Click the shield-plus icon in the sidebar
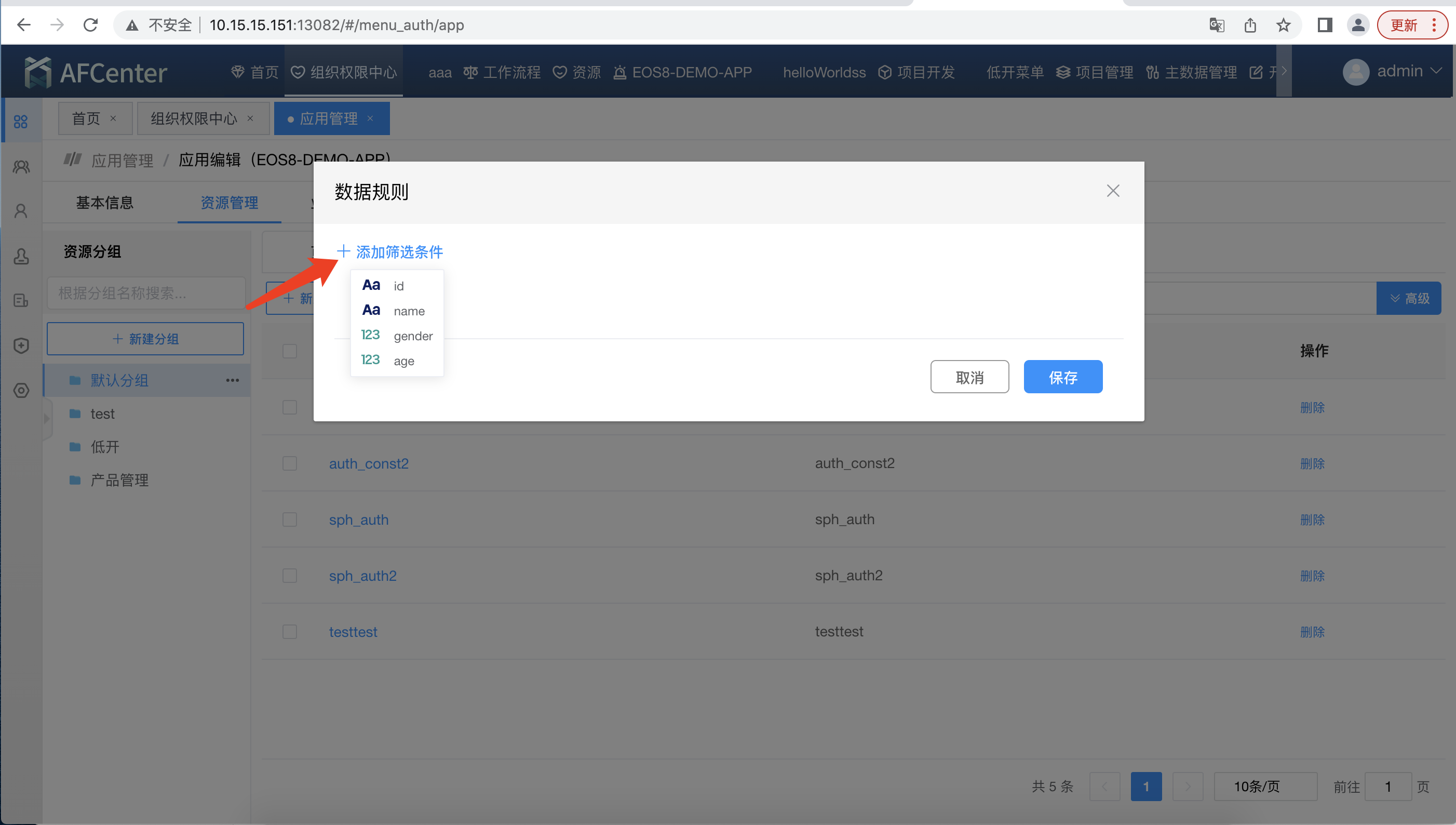This screenshot has width=1456, height=825. (21, 345)
